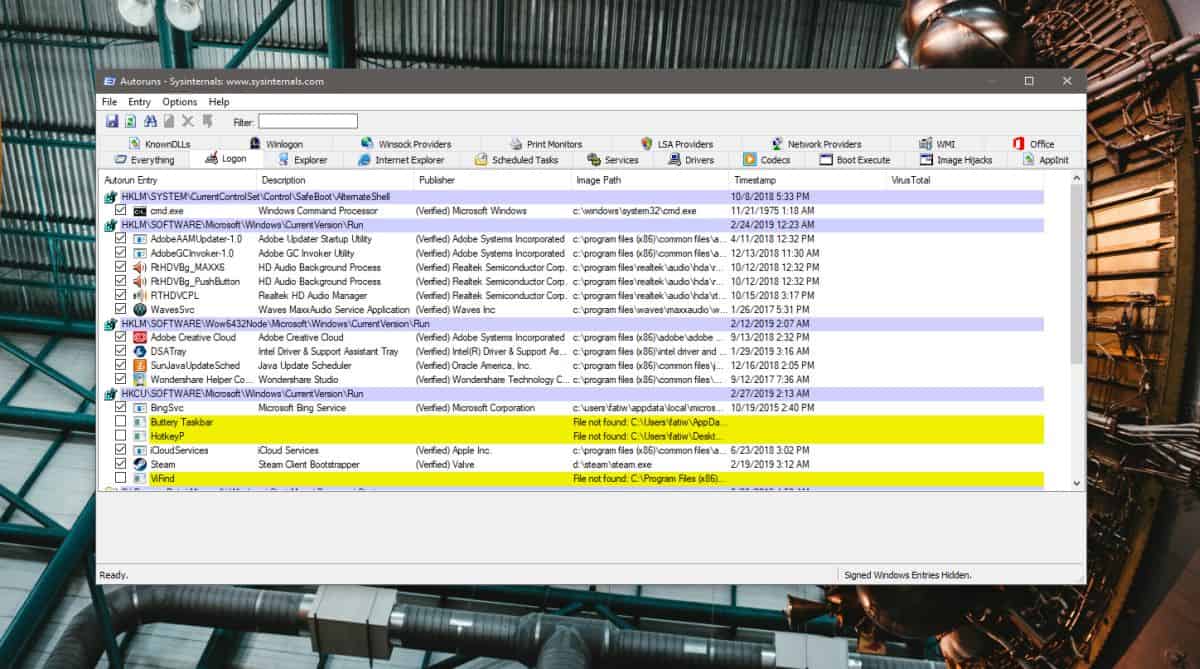Uncheck the AdobeAAMUpdater-1.0 checkbox
The height and width of the screenshot is (669, 1200).
click(121, 239)
